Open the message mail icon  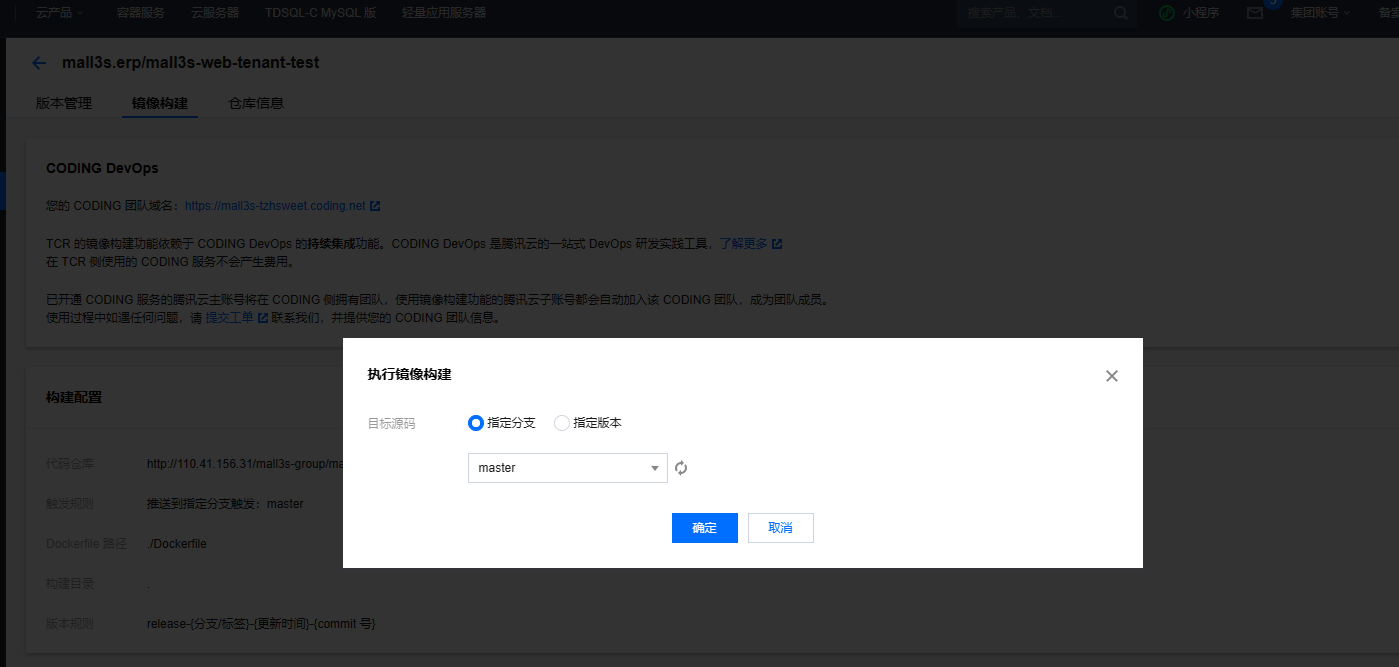(1255, 13)
